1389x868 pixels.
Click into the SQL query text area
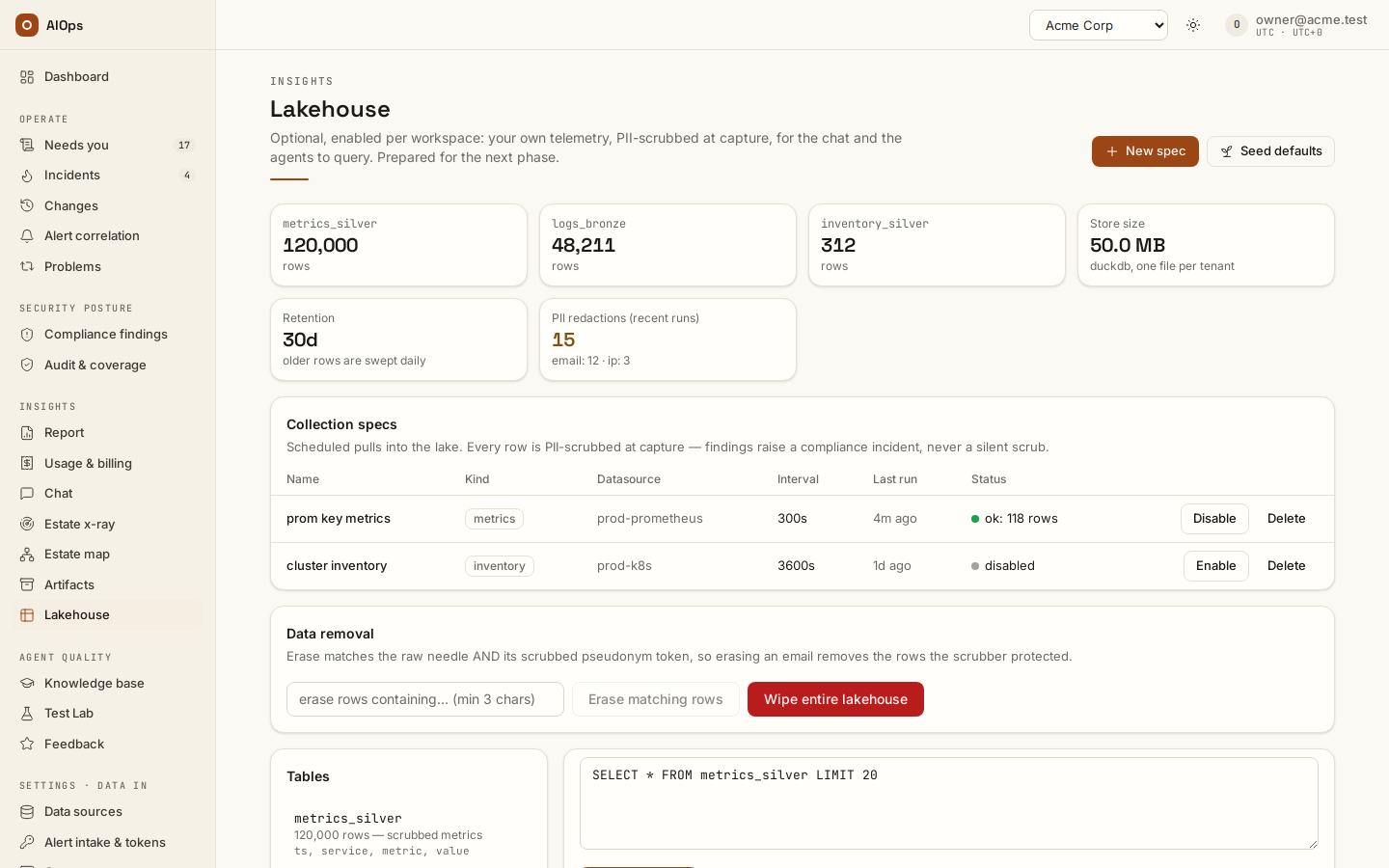pyautogui.click(x=949, y=803)
